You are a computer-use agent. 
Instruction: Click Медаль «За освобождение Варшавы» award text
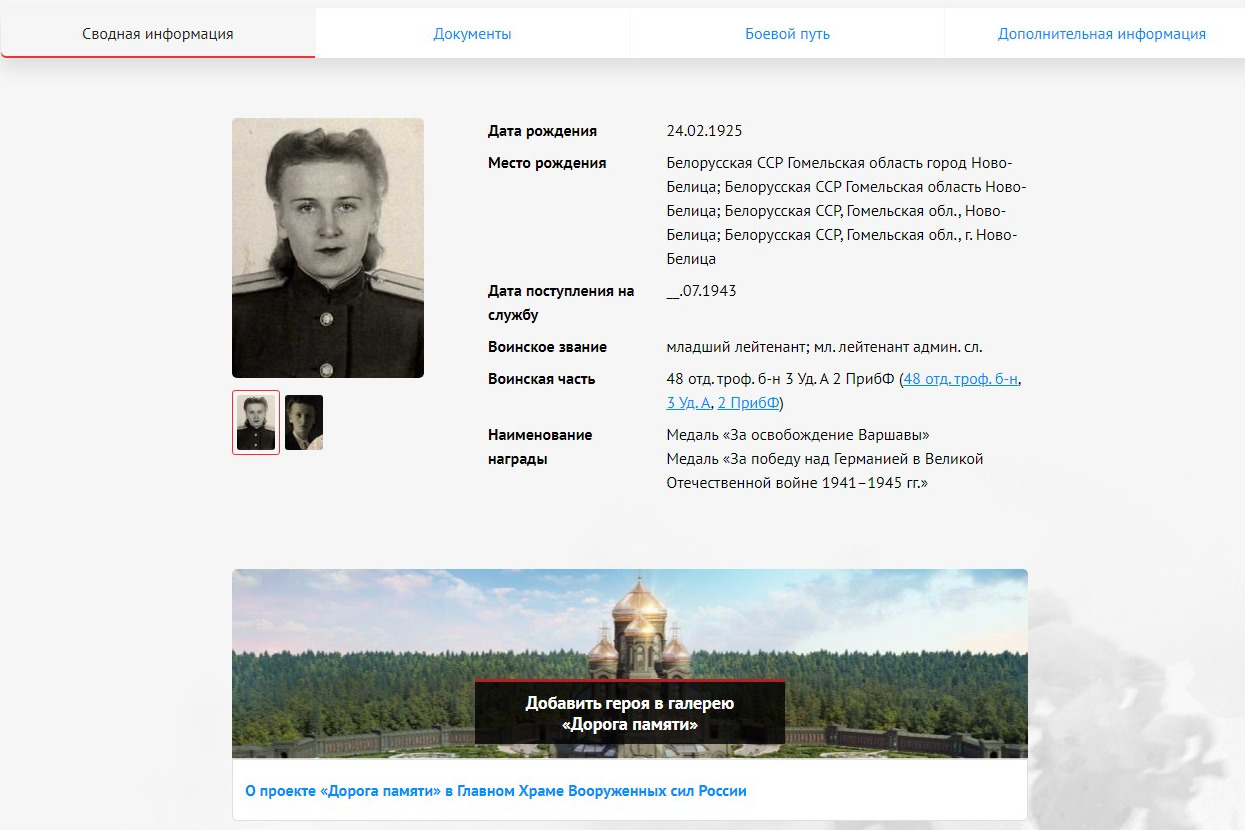(x=798, y=435)
